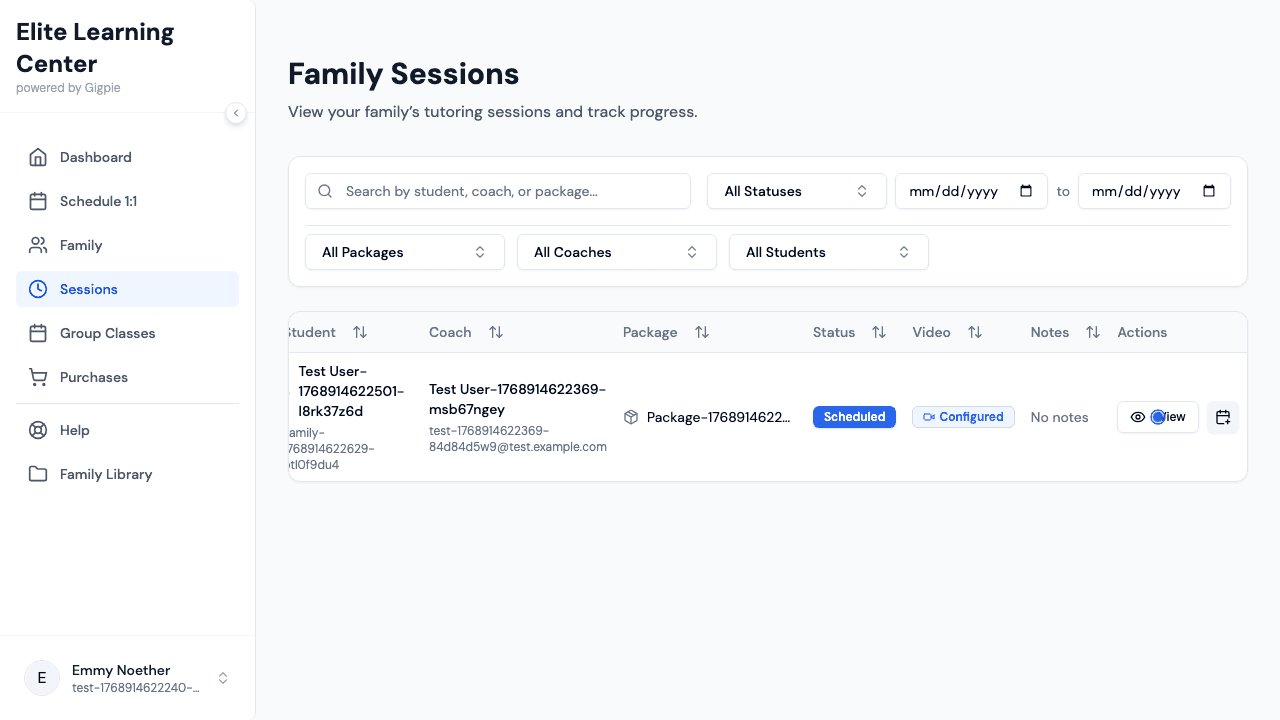Viewport: 1280px width, 720px height.
Task: Click the search by student input field
Action: point(498,191)
